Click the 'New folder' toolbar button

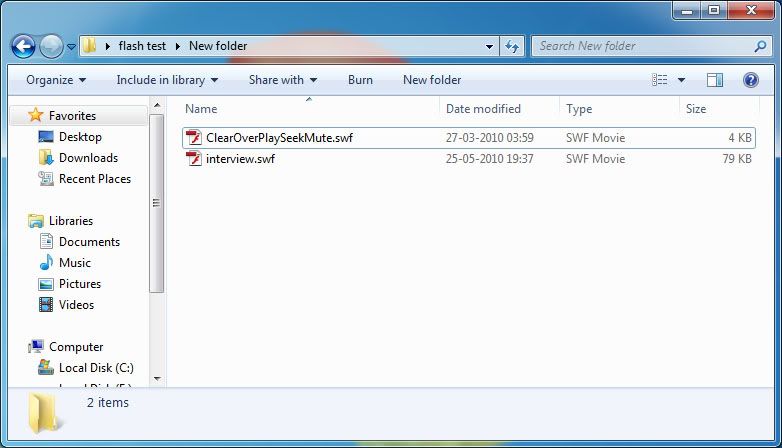pyautogui.click(x=432, y=80)
